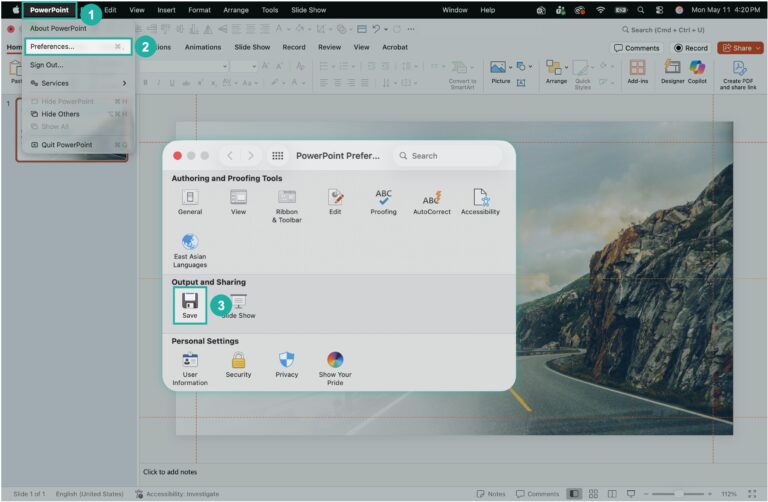768x502 pixels.
Task: Open East Asian Languages preferences
Action: pos(190,250)
